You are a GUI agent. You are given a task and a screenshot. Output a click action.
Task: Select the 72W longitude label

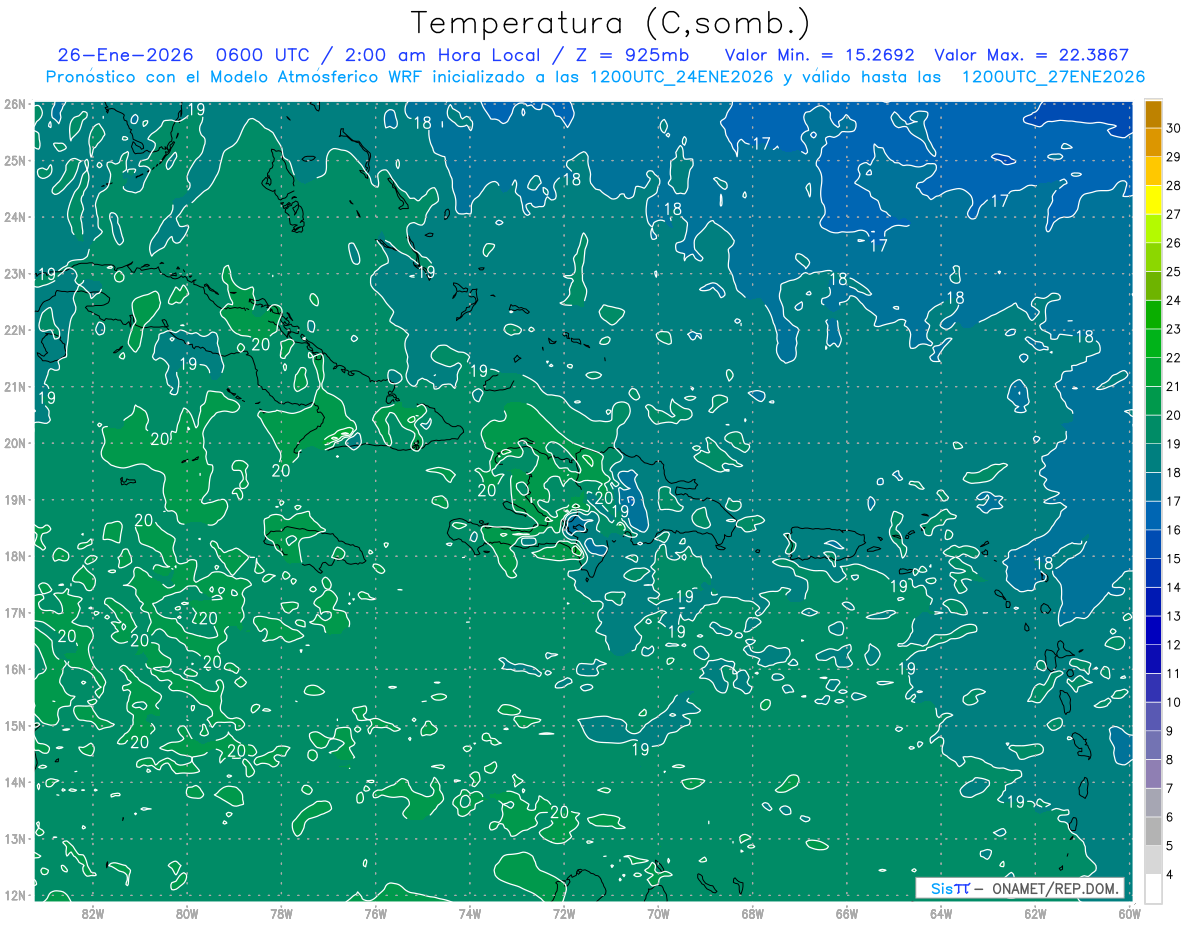tap(564, 913)
